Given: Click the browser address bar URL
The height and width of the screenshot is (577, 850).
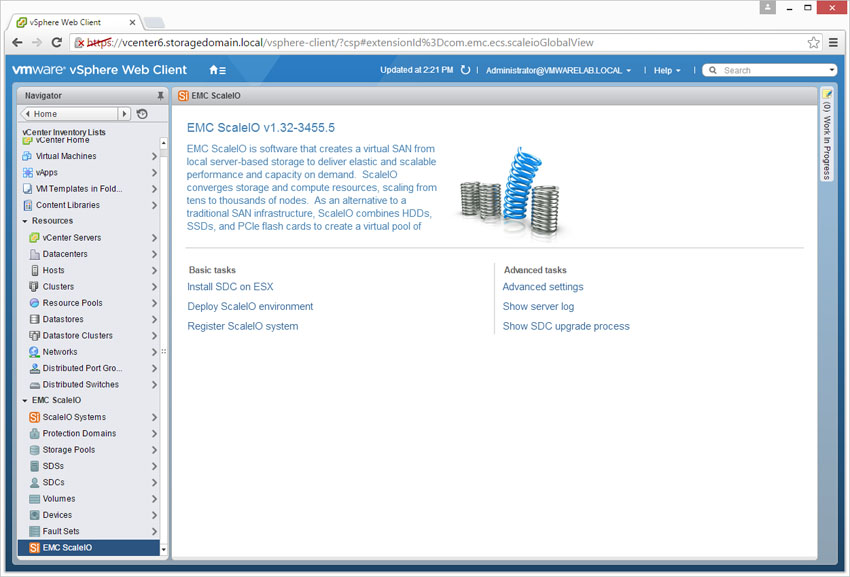Looking at the screenshot, I should coord(339,42).
